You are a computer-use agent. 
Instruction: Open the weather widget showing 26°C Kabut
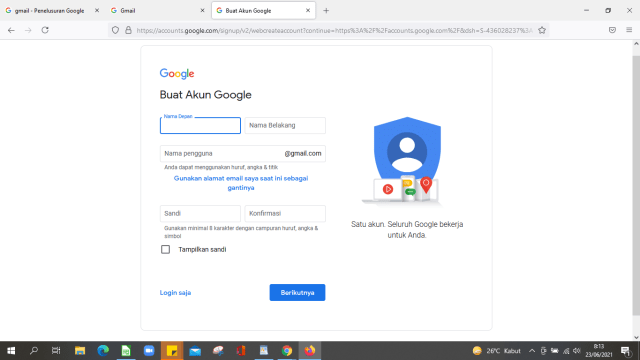pyautogui.click(x=497, y=351)
